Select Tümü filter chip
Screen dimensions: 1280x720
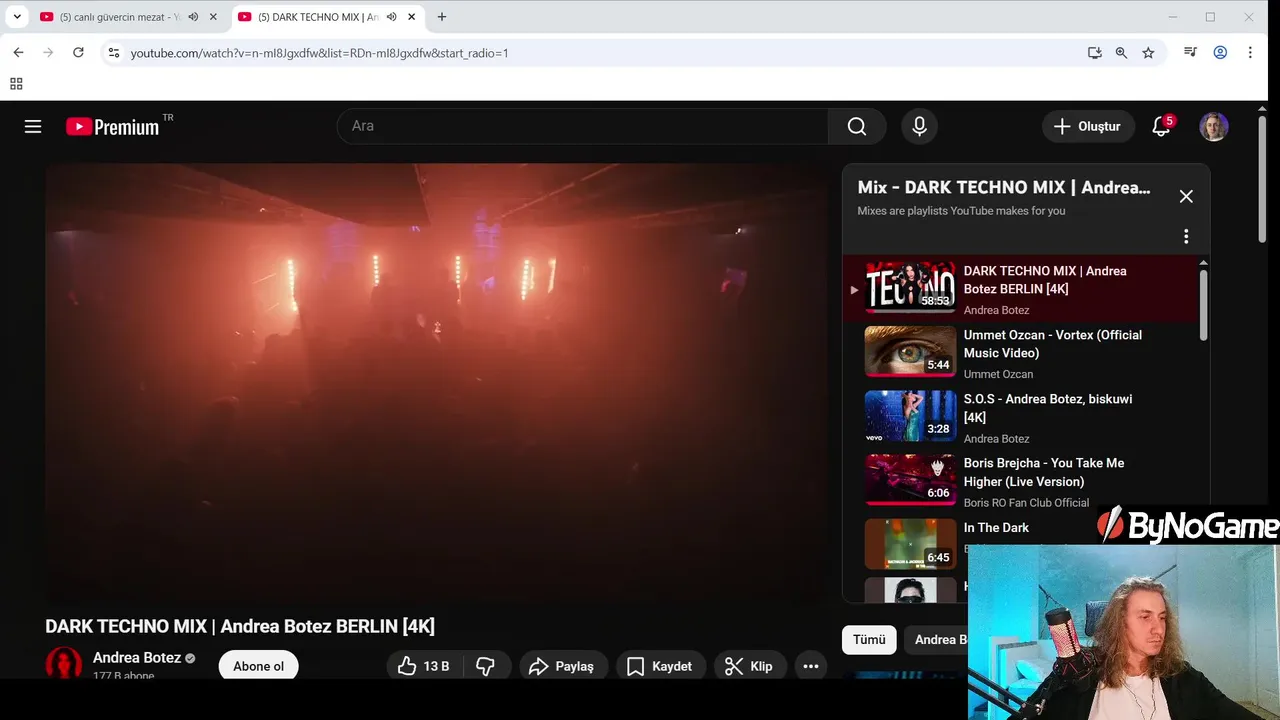click(869, 640)
